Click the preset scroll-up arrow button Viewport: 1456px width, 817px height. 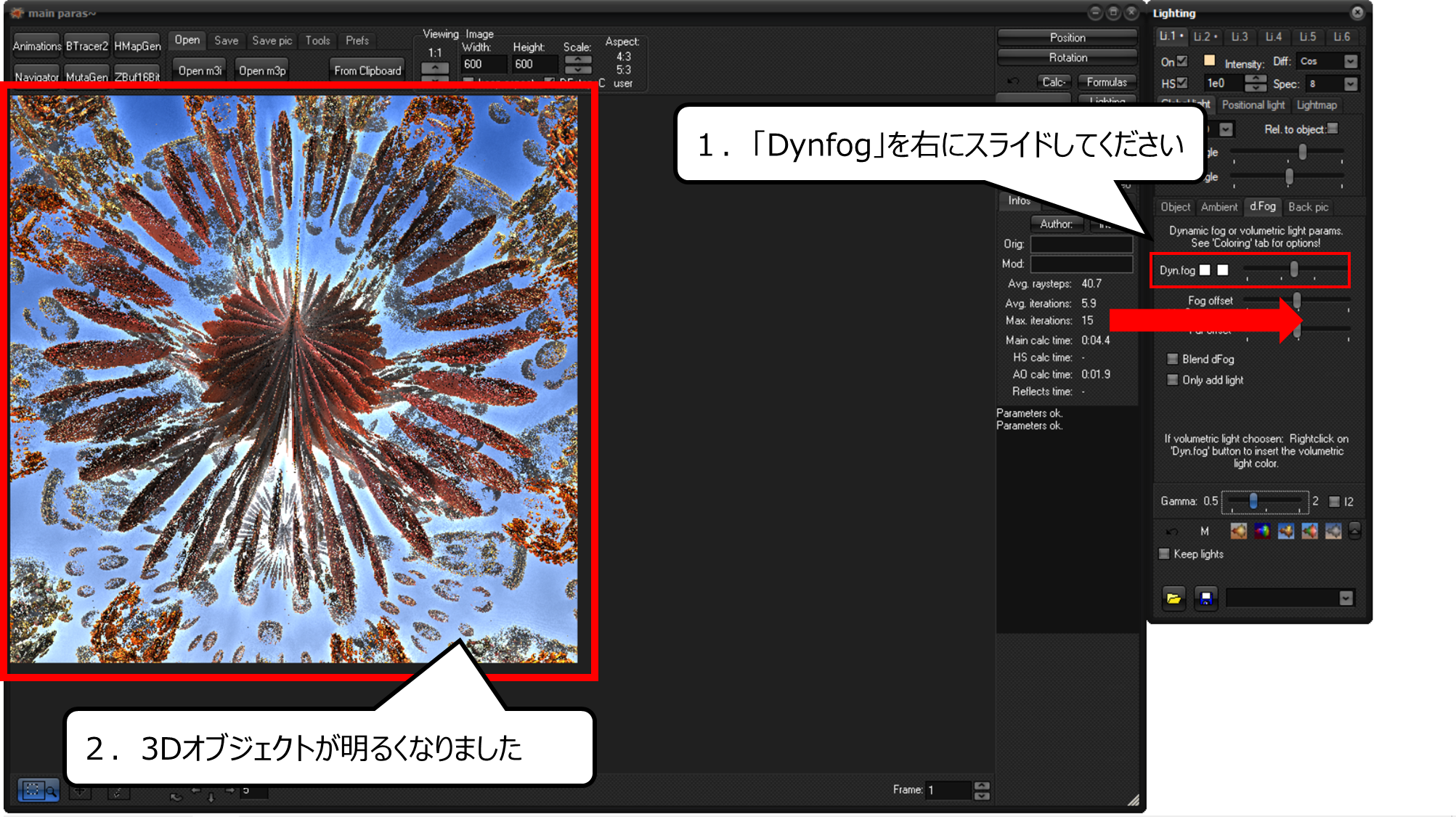click(x=1354, y=531)
